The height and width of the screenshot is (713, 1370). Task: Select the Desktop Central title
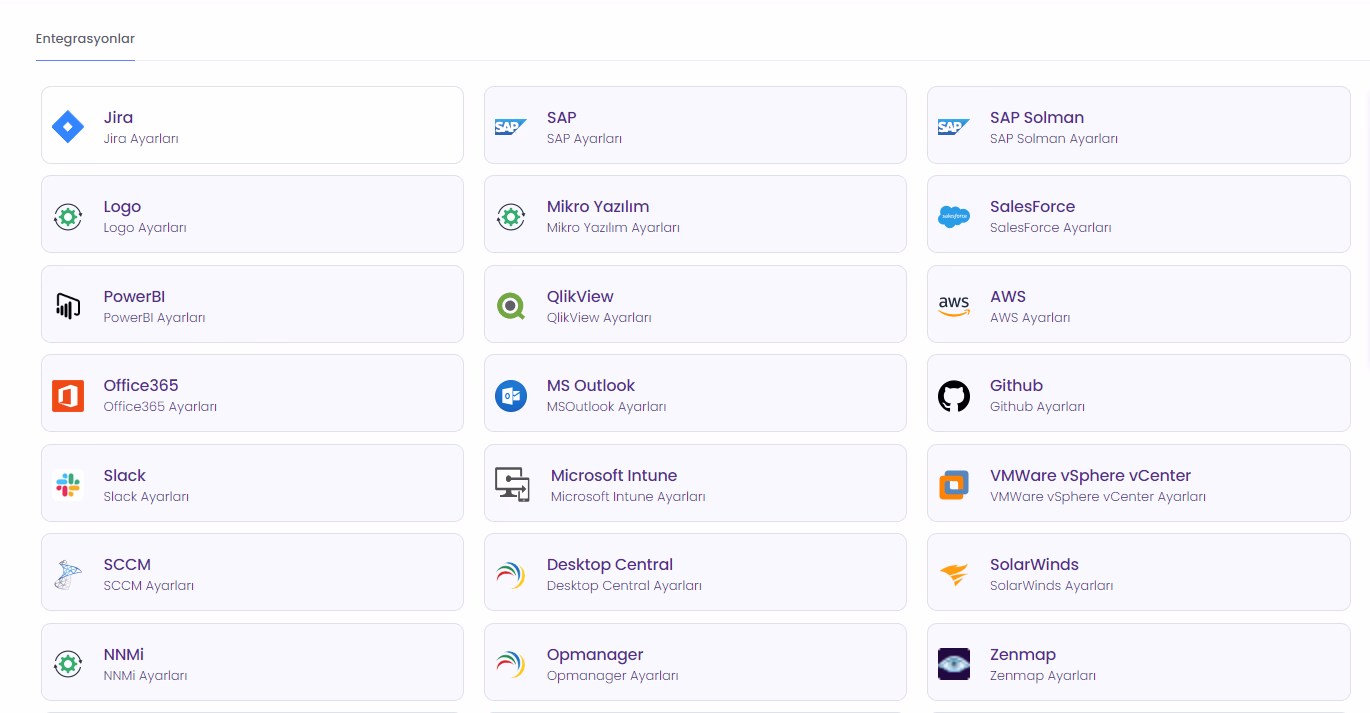(x=610, y=564)
